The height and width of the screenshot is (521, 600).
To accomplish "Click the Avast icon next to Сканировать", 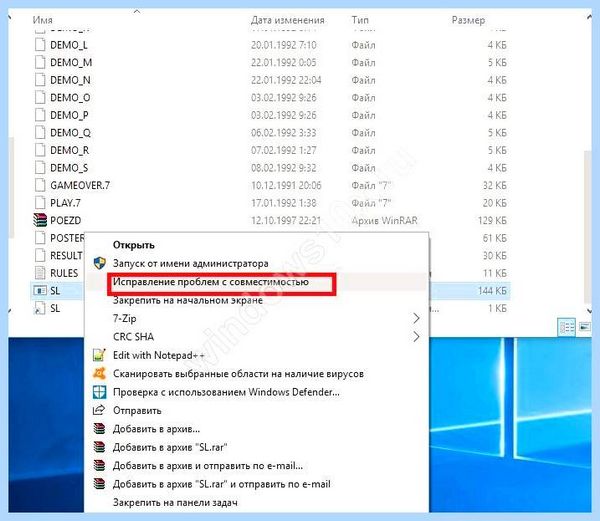I will point(99,373).
